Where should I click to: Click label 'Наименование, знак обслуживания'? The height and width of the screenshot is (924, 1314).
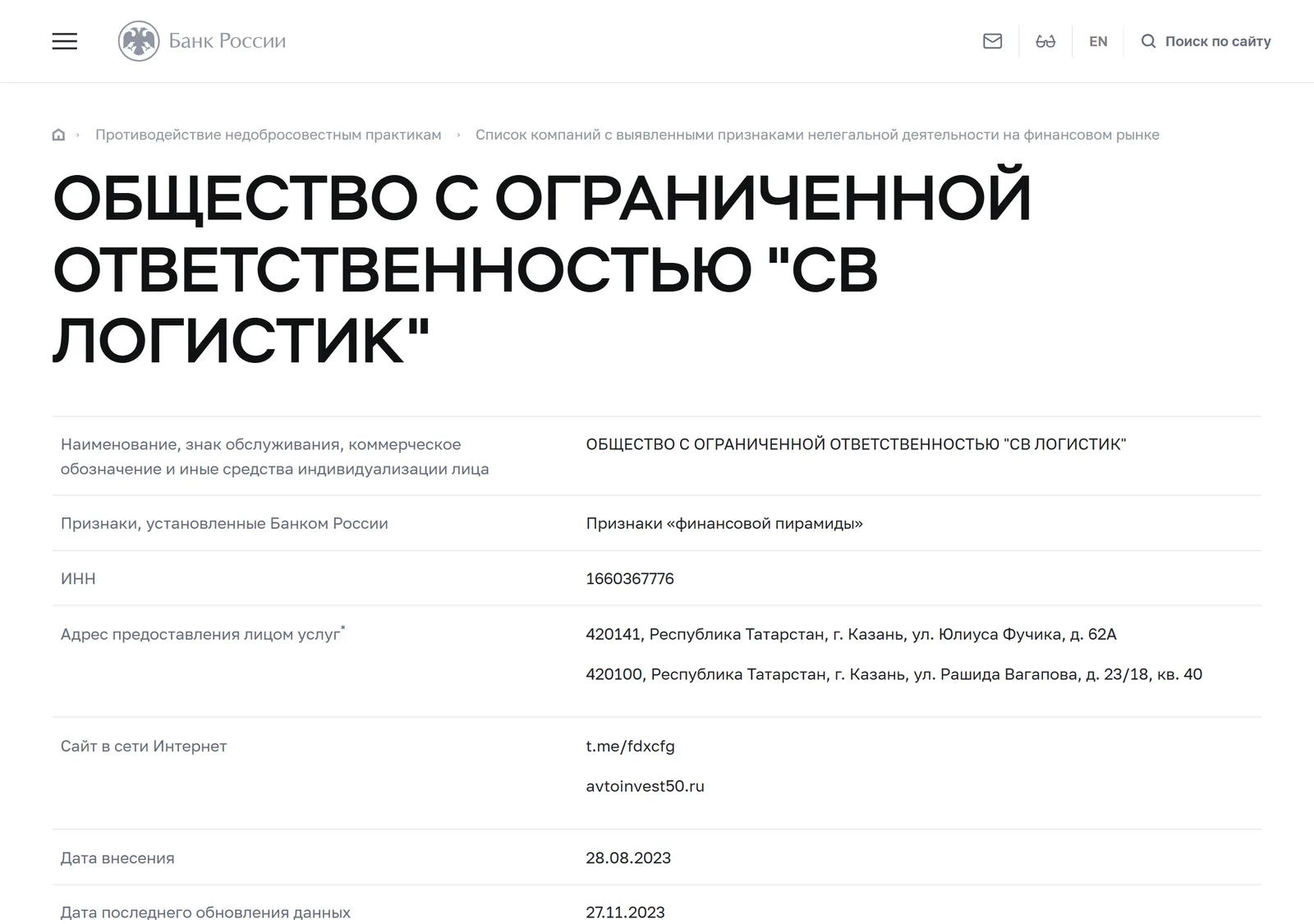tap(274, 457)
